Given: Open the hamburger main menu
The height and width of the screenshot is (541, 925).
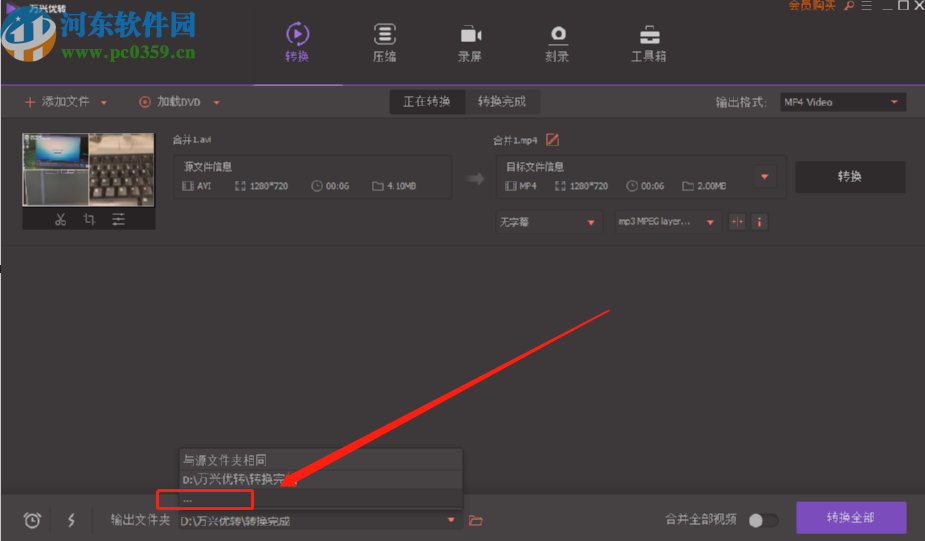Looking at the screenshot, I should click(x=867, y=6).
